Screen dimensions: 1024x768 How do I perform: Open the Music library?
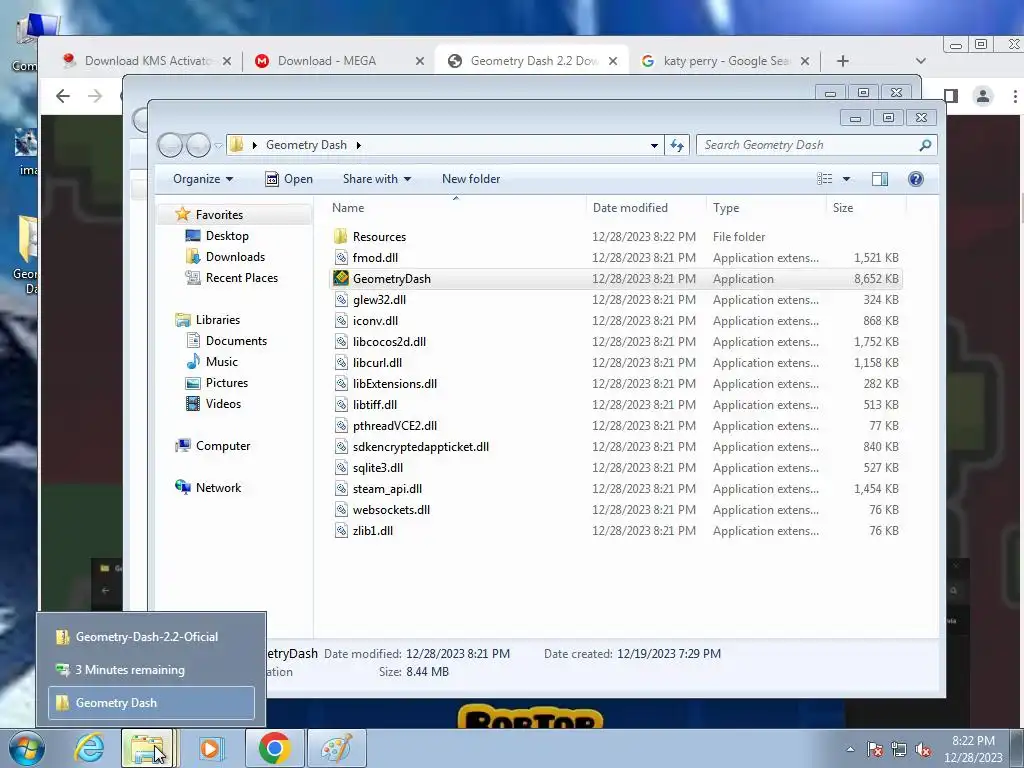tap(221, 362)
